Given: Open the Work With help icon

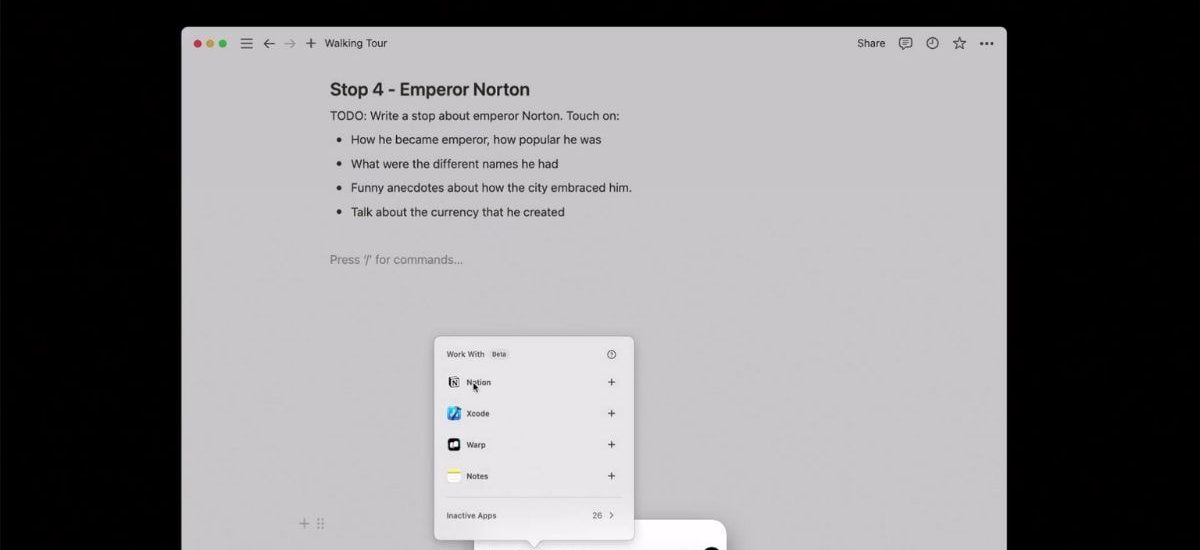Looking at the screenshot, I should 611,354.
